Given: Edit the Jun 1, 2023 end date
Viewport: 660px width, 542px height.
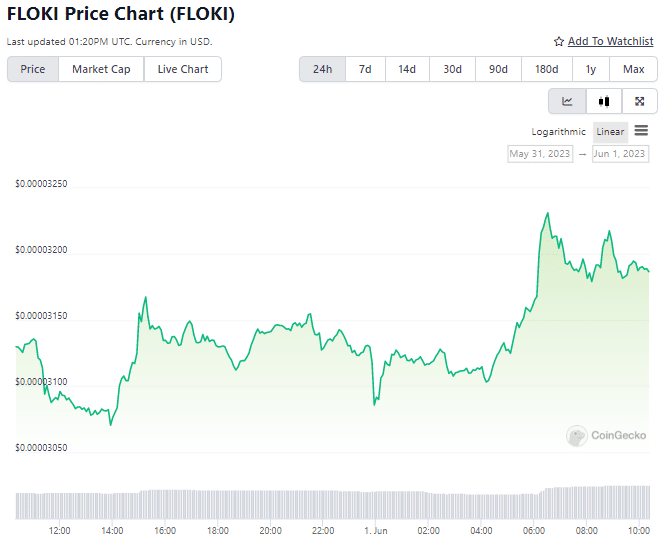Looking at the screenshot, I should pyautogui.click(x=620, y=154).
